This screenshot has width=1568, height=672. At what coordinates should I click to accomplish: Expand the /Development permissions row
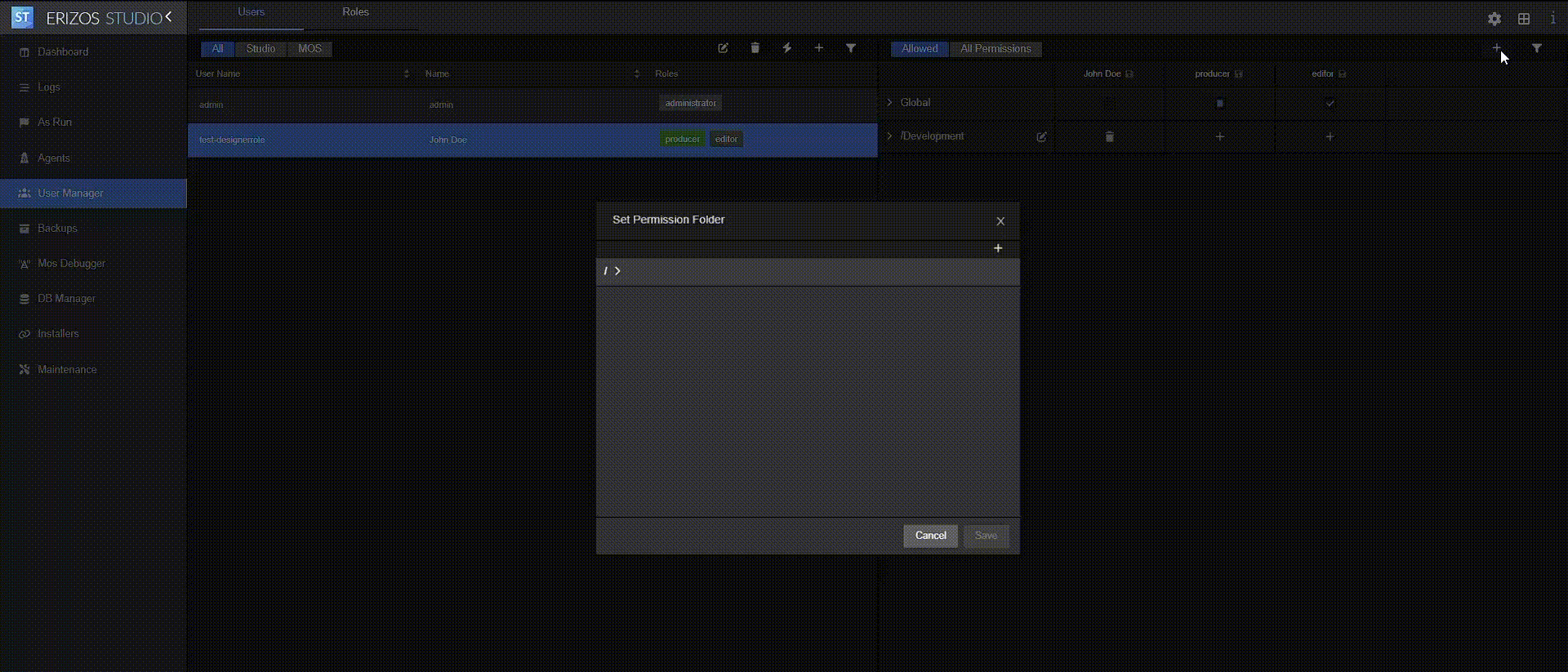(889, 136)
